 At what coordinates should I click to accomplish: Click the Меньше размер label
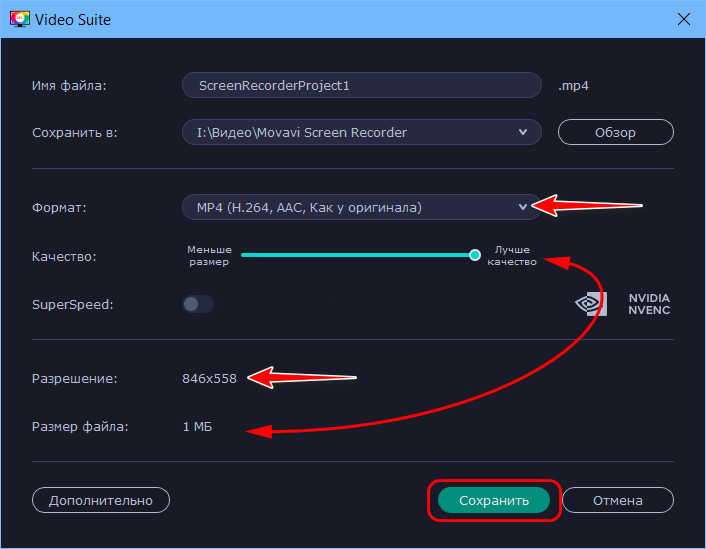pyautogui.click(x=209, y=255)
